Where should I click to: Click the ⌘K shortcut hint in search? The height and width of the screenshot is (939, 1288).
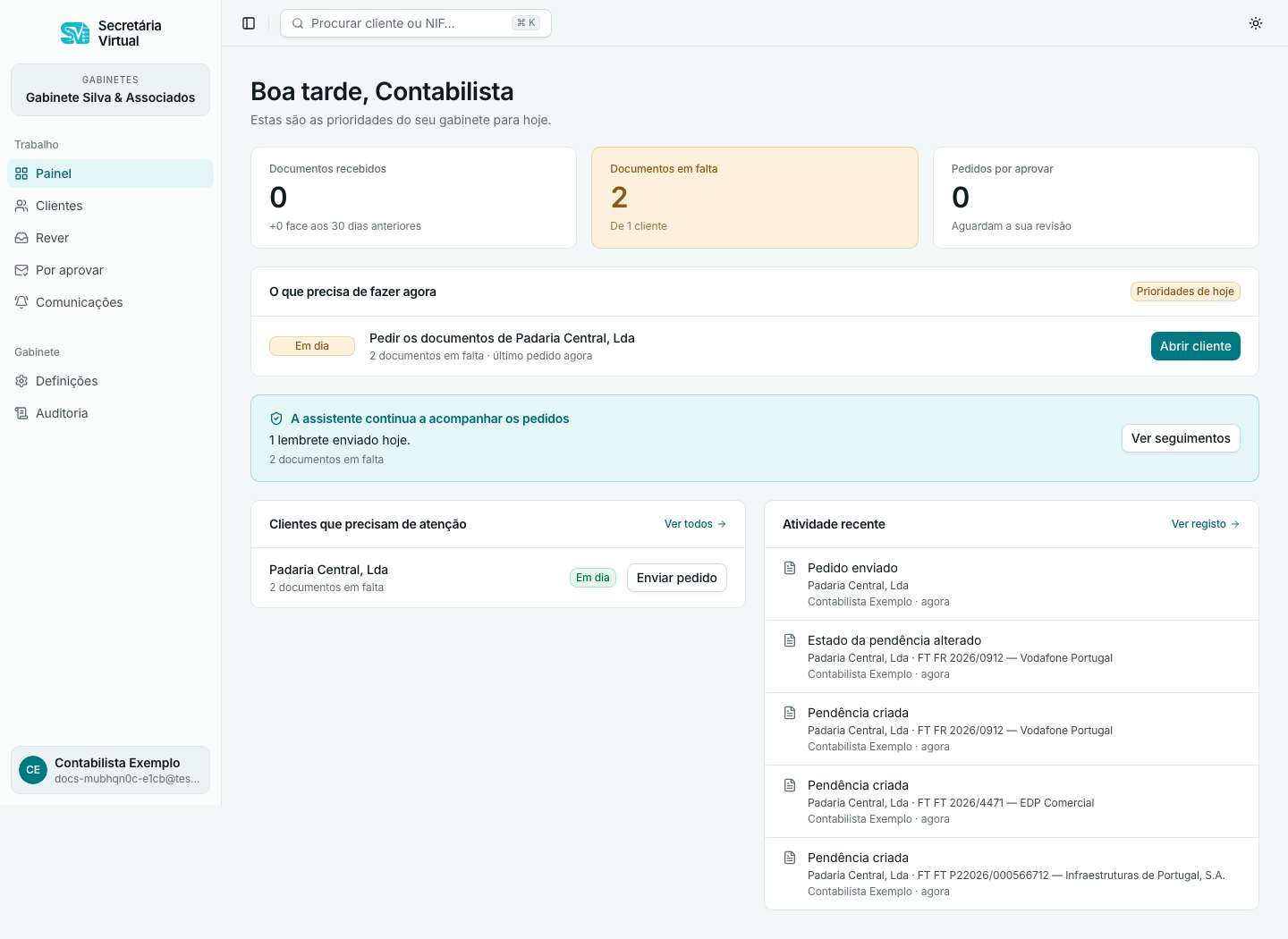(526, 23)
